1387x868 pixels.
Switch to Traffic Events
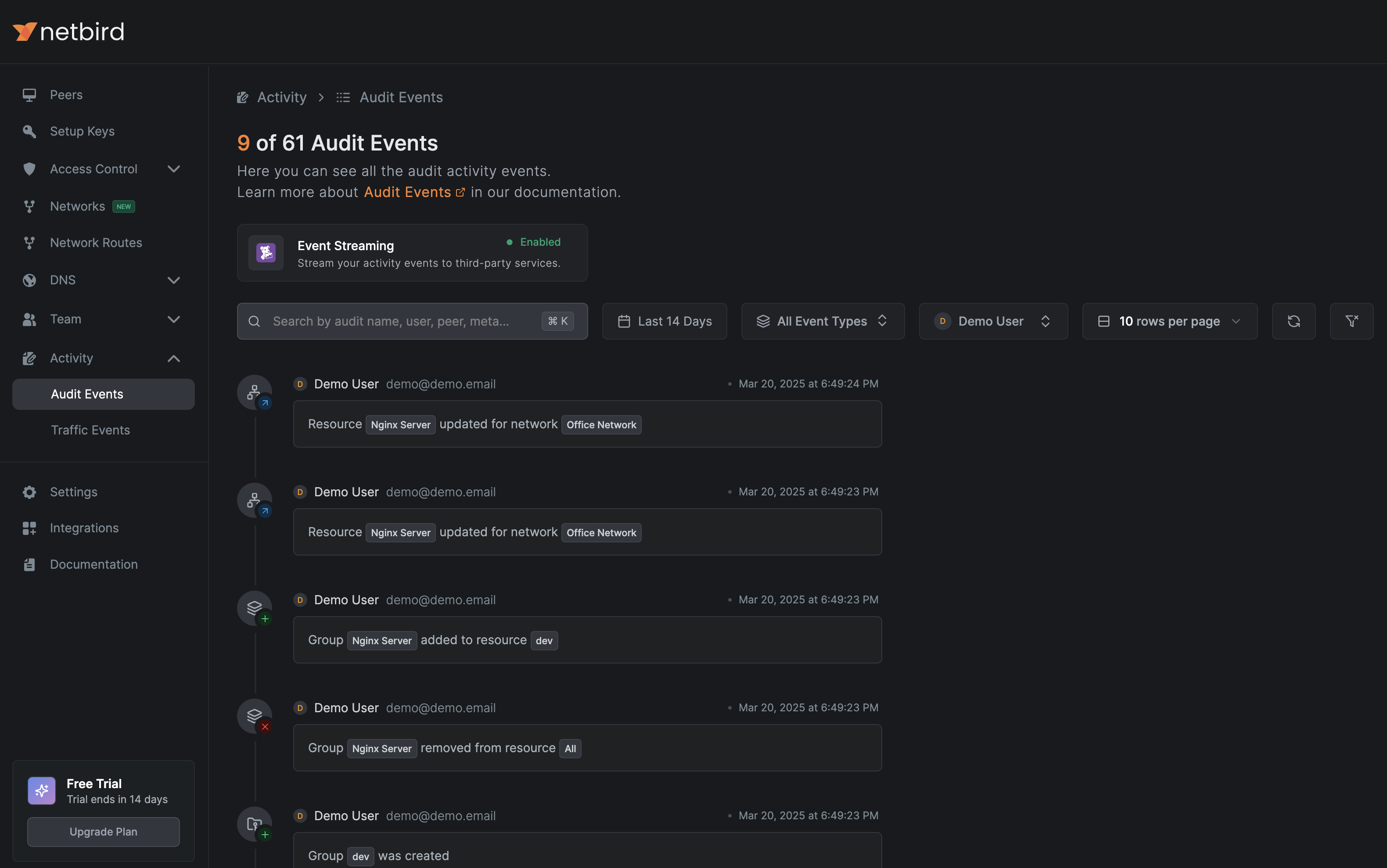point(90,430)
